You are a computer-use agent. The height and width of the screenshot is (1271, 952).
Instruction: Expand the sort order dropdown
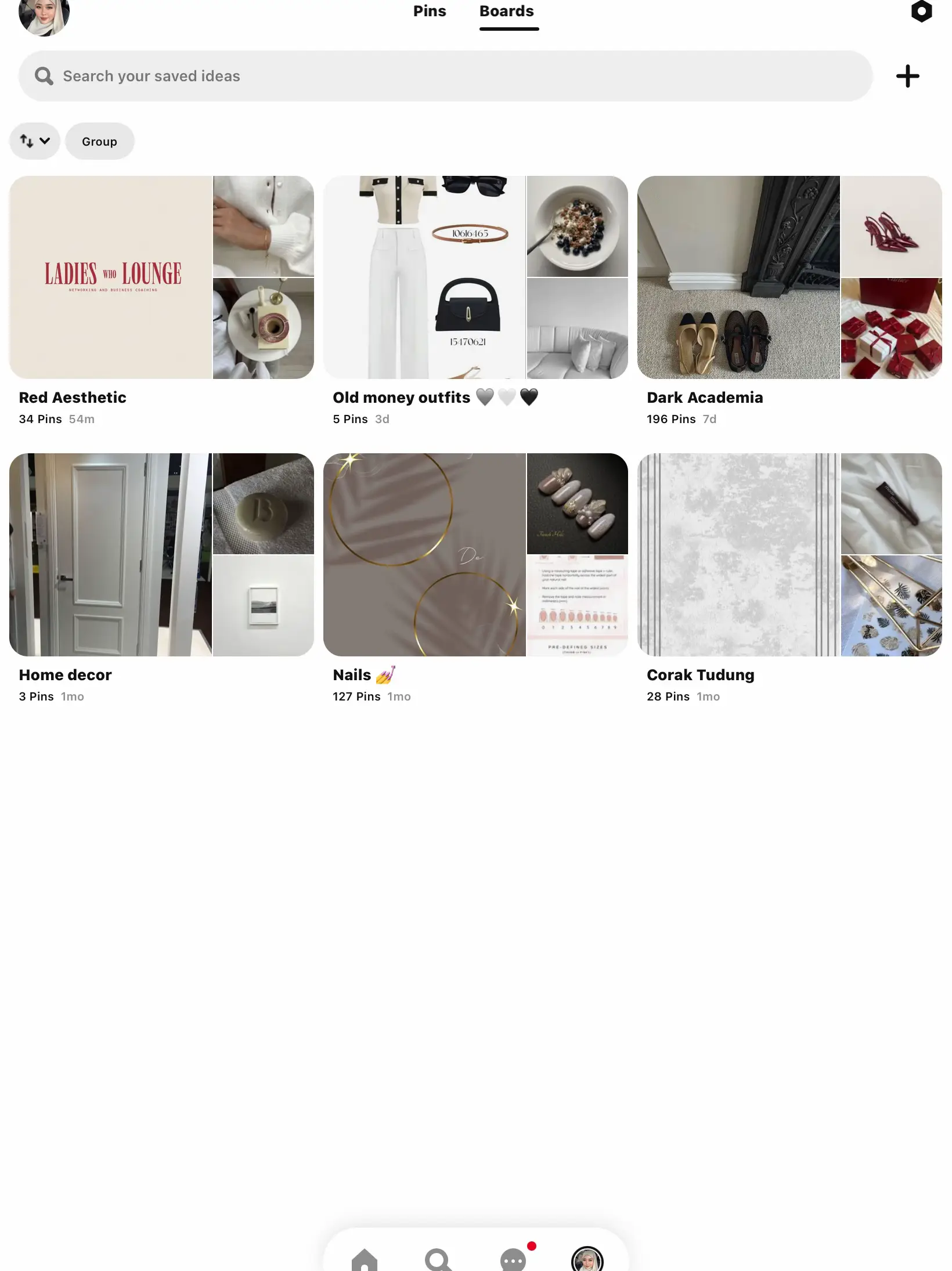click(x=35, y=141)
